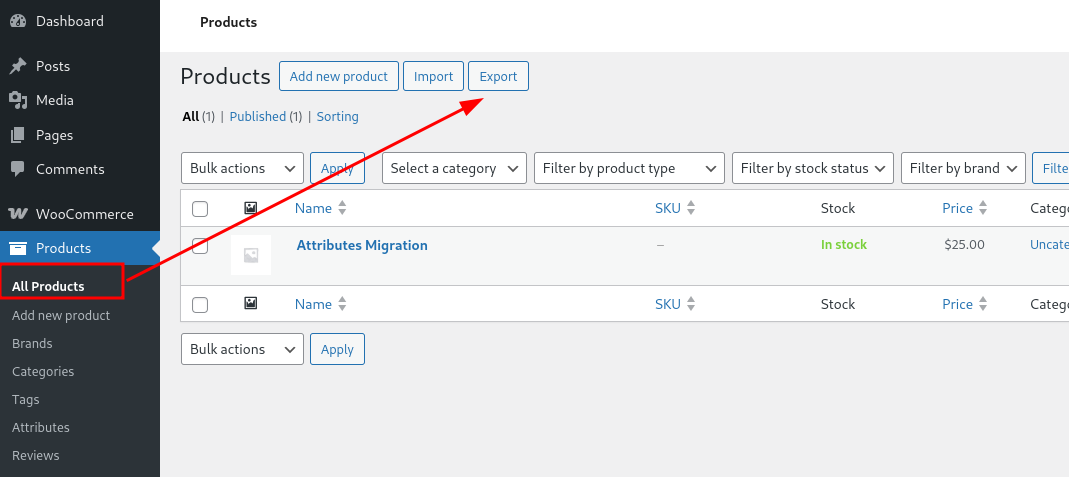Click the Export button

(x=498, y=76)
